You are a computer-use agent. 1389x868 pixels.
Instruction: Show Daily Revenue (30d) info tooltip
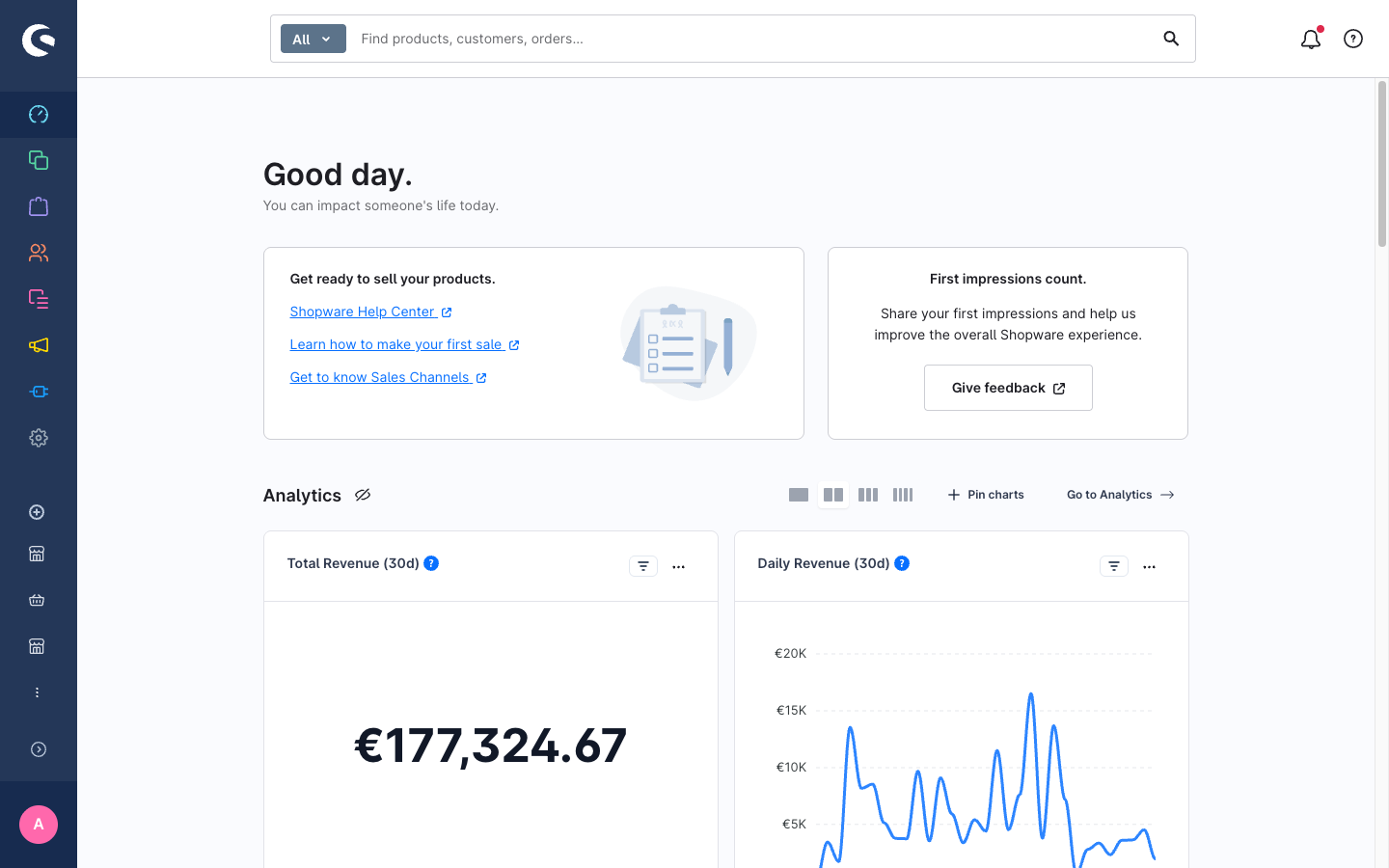click(902, 563)
